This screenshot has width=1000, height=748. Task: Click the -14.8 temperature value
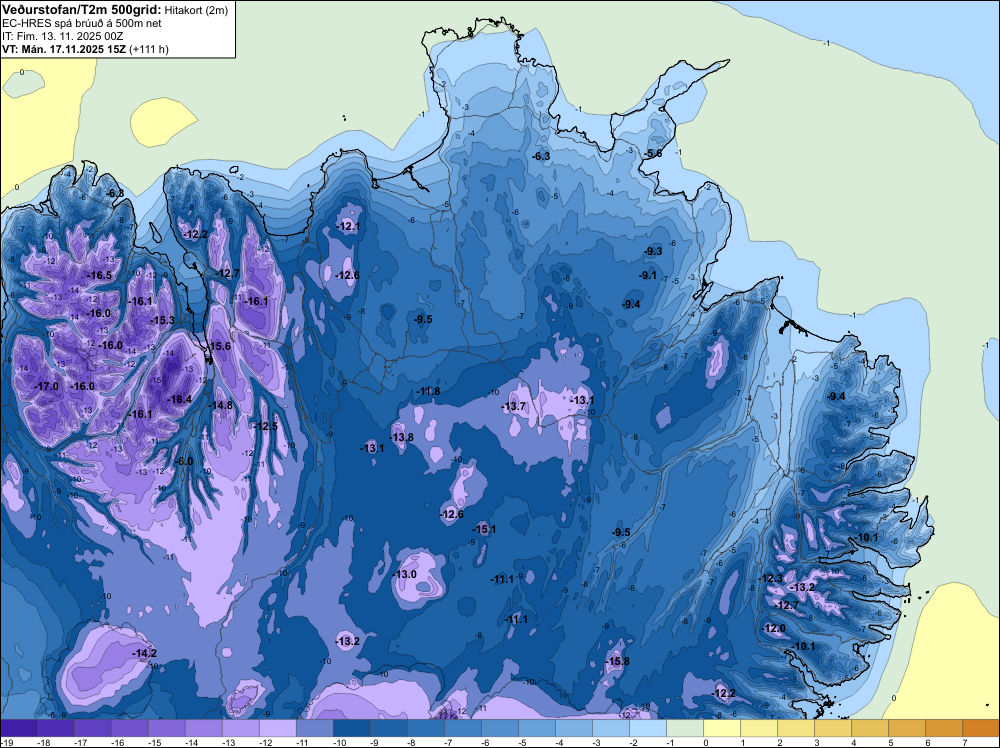click(x=221, y=405)
